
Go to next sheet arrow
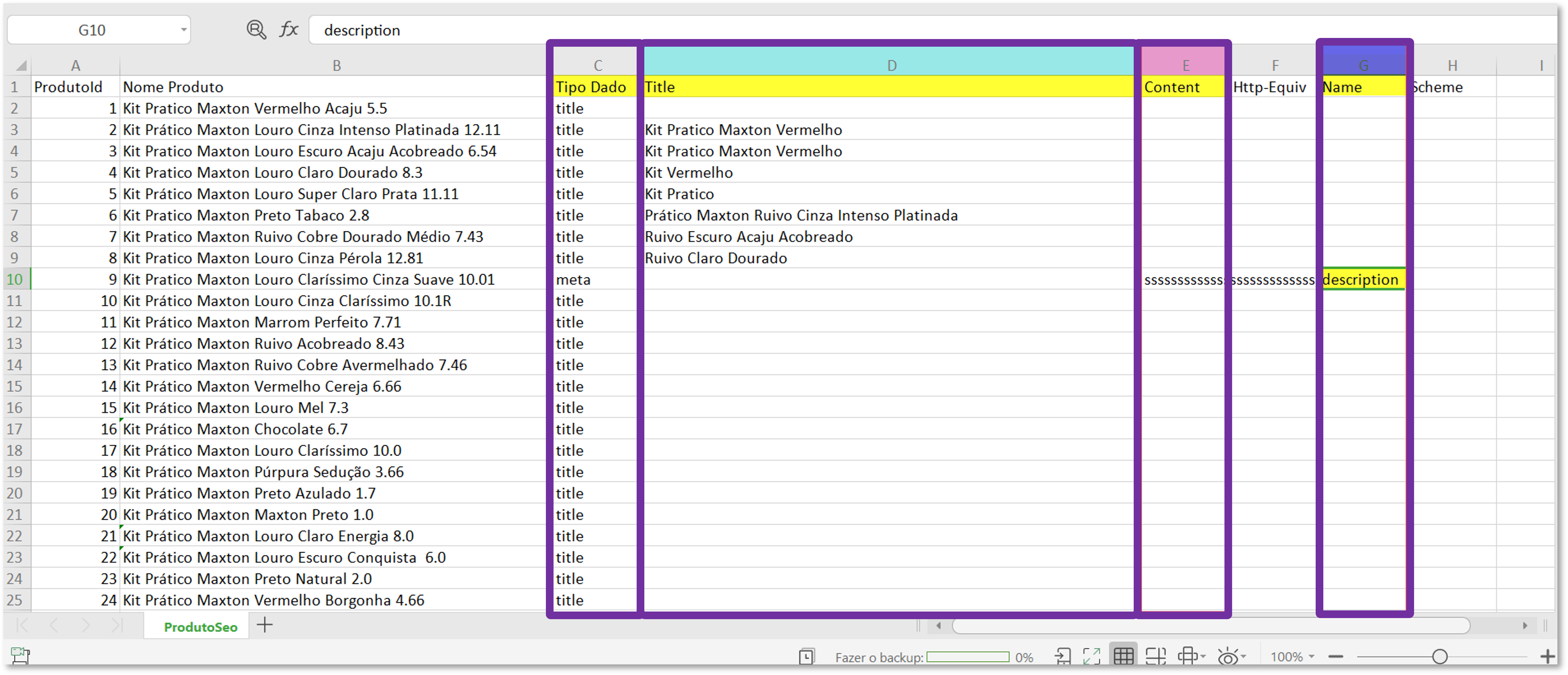[x=85, y=625]
